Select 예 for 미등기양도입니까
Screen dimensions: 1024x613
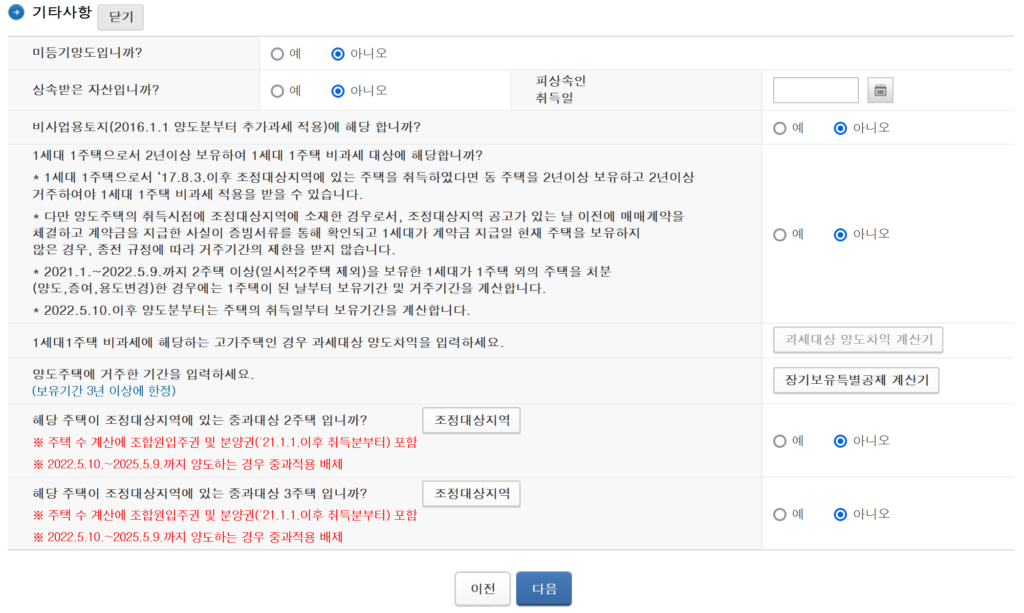point(278,54)
